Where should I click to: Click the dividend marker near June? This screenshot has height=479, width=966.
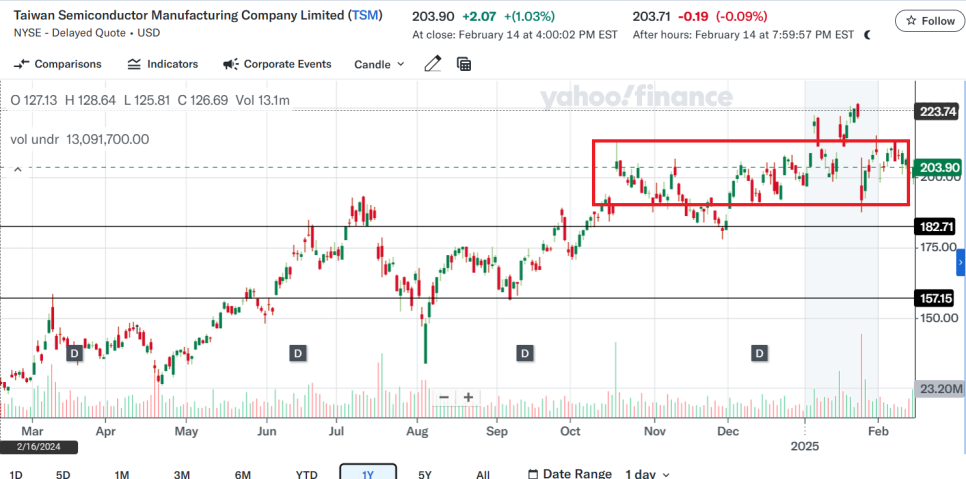(x=298, y=353)
